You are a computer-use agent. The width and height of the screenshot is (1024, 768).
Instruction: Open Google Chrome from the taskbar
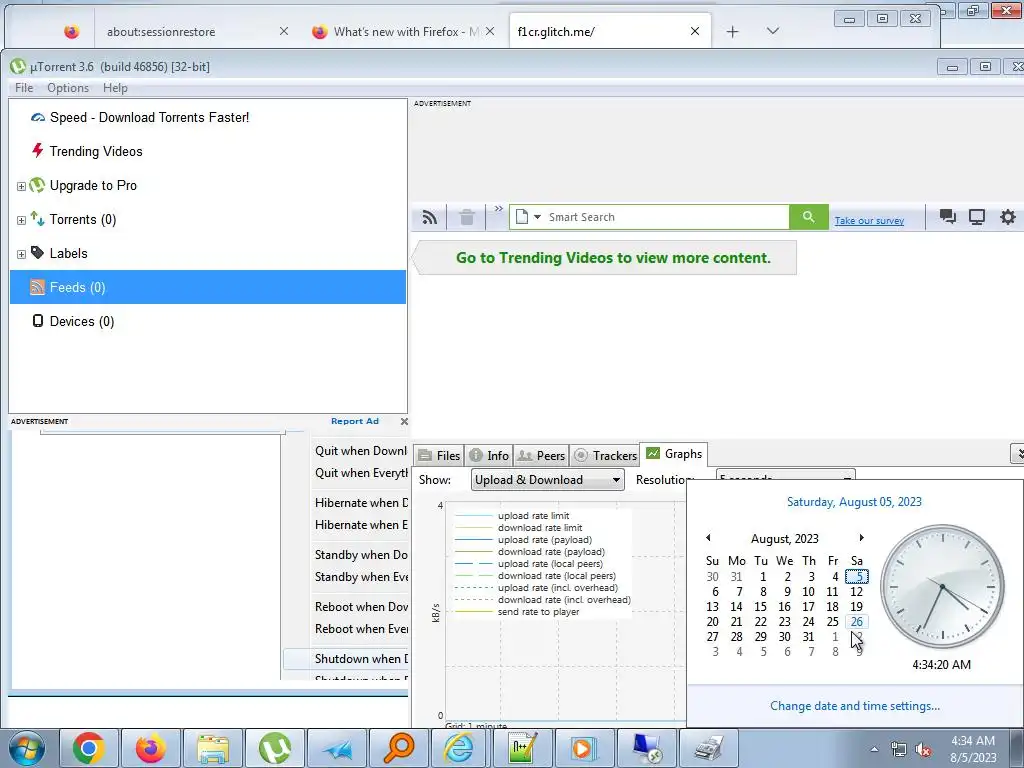coord(88,748)
